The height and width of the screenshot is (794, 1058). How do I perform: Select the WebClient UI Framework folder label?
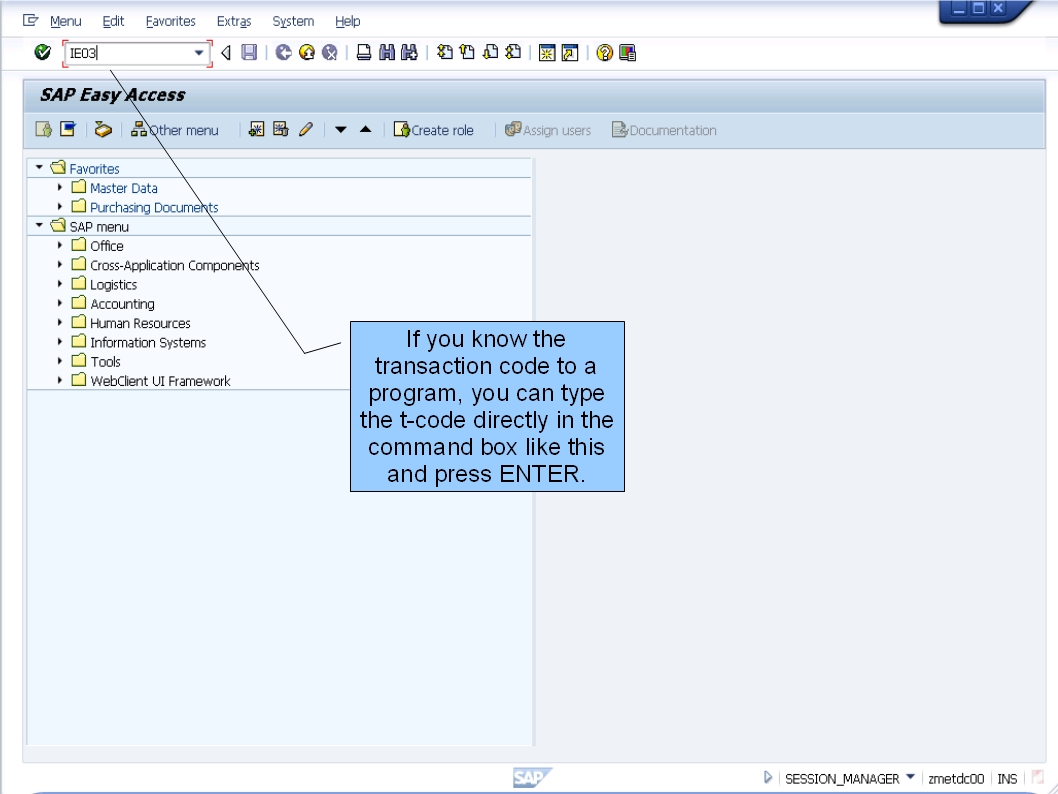coord(160,381)
